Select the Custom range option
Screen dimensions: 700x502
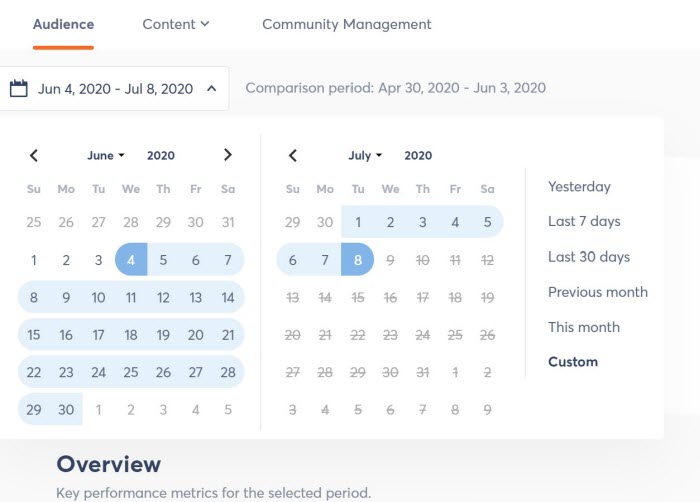[x=573, y=362]
